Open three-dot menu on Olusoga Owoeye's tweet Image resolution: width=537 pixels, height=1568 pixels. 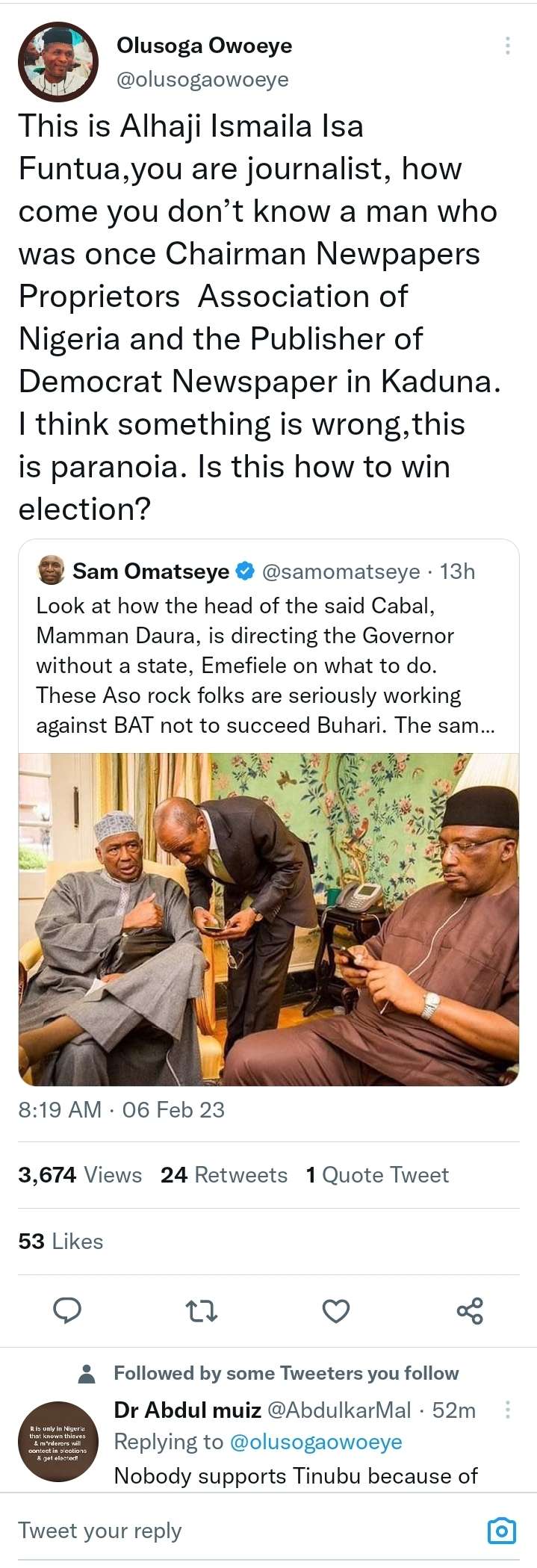tap(508, 46)
